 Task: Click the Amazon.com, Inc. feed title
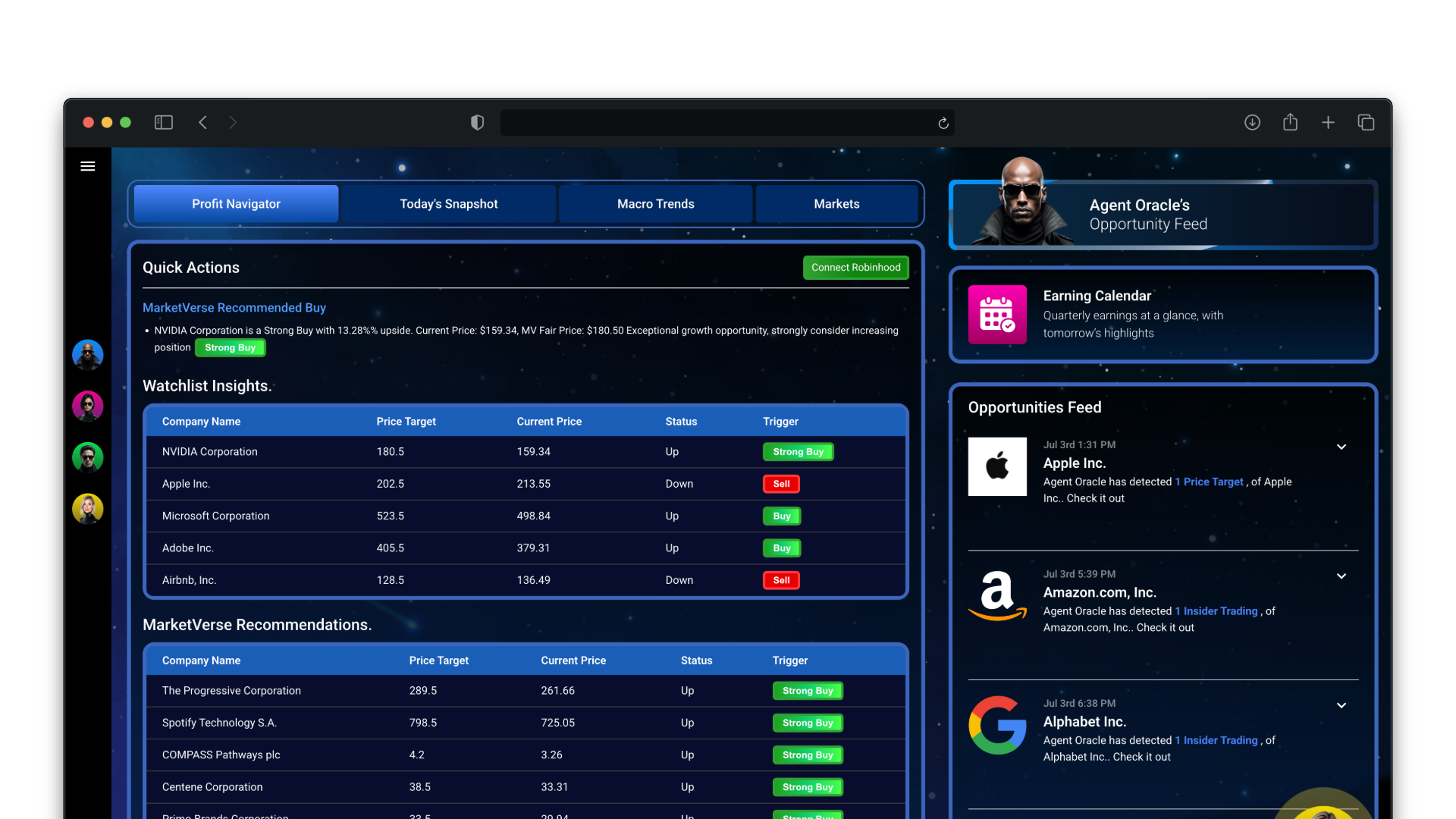click(x=1099, y=593)
